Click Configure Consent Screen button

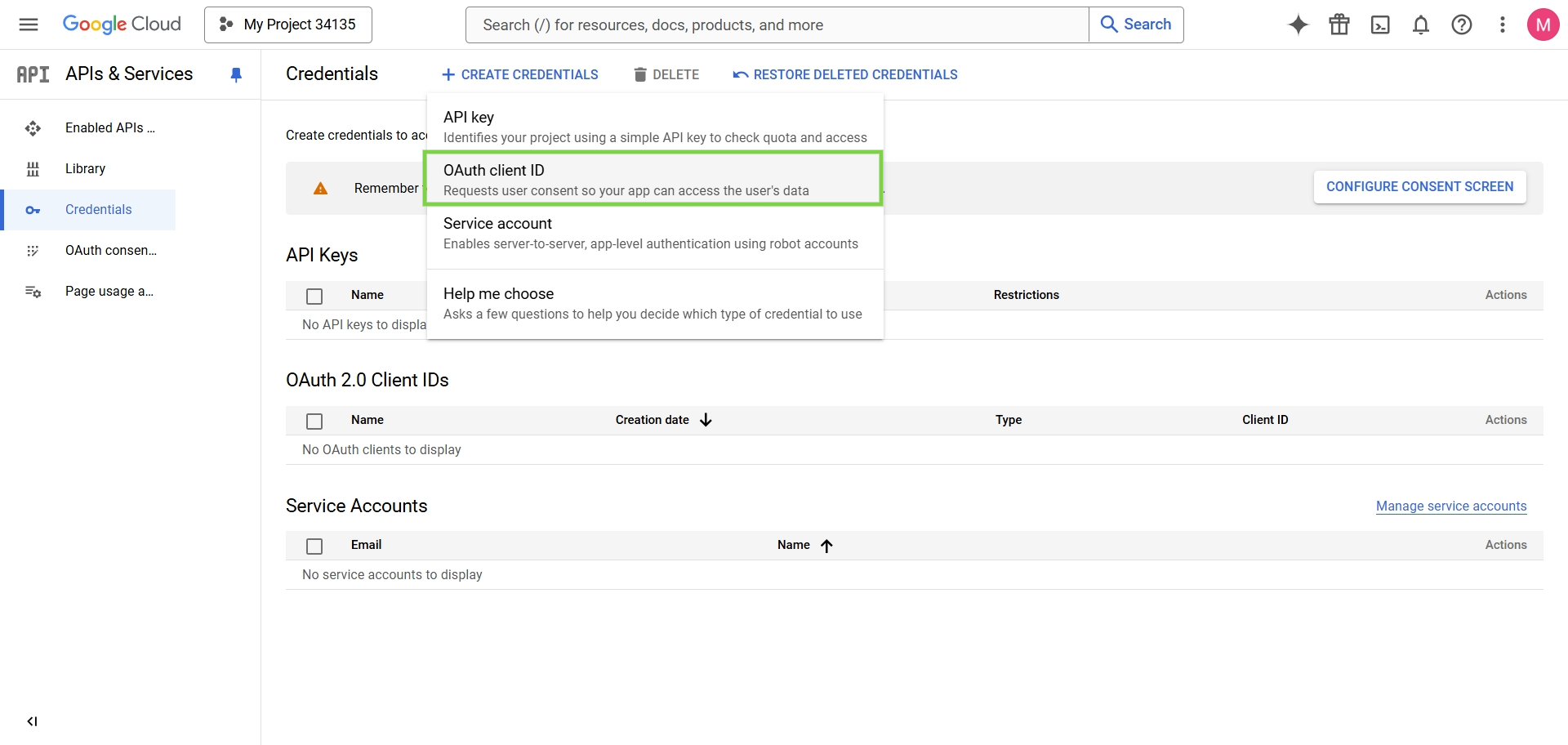[1420, 187]
